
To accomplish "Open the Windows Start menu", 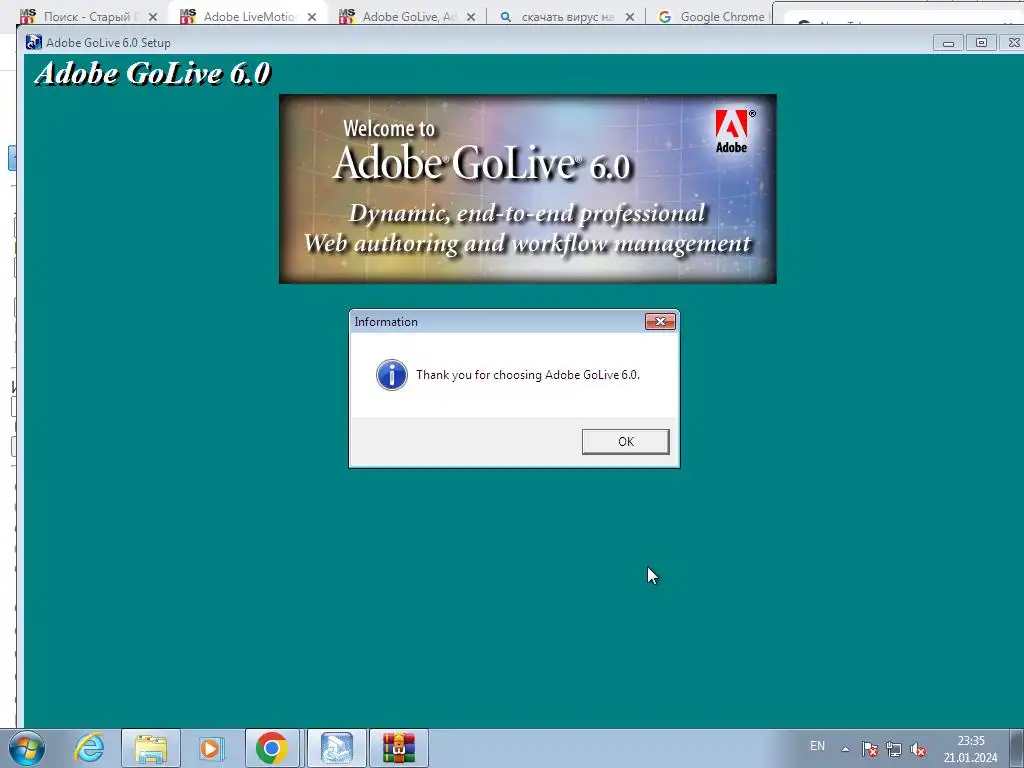I will coord(27,748).
